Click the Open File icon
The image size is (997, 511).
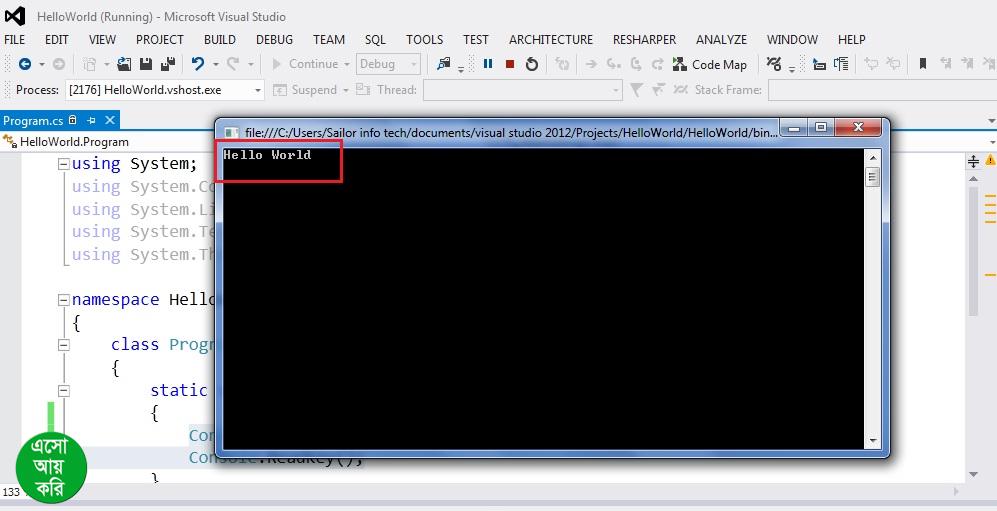[124, 64]
